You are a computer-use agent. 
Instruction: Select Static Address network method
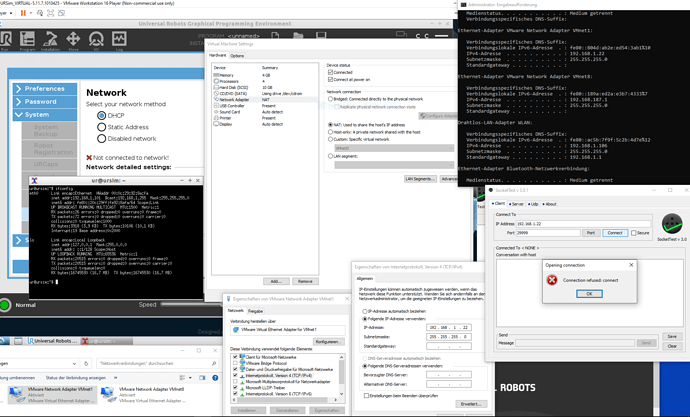(101, 127)
